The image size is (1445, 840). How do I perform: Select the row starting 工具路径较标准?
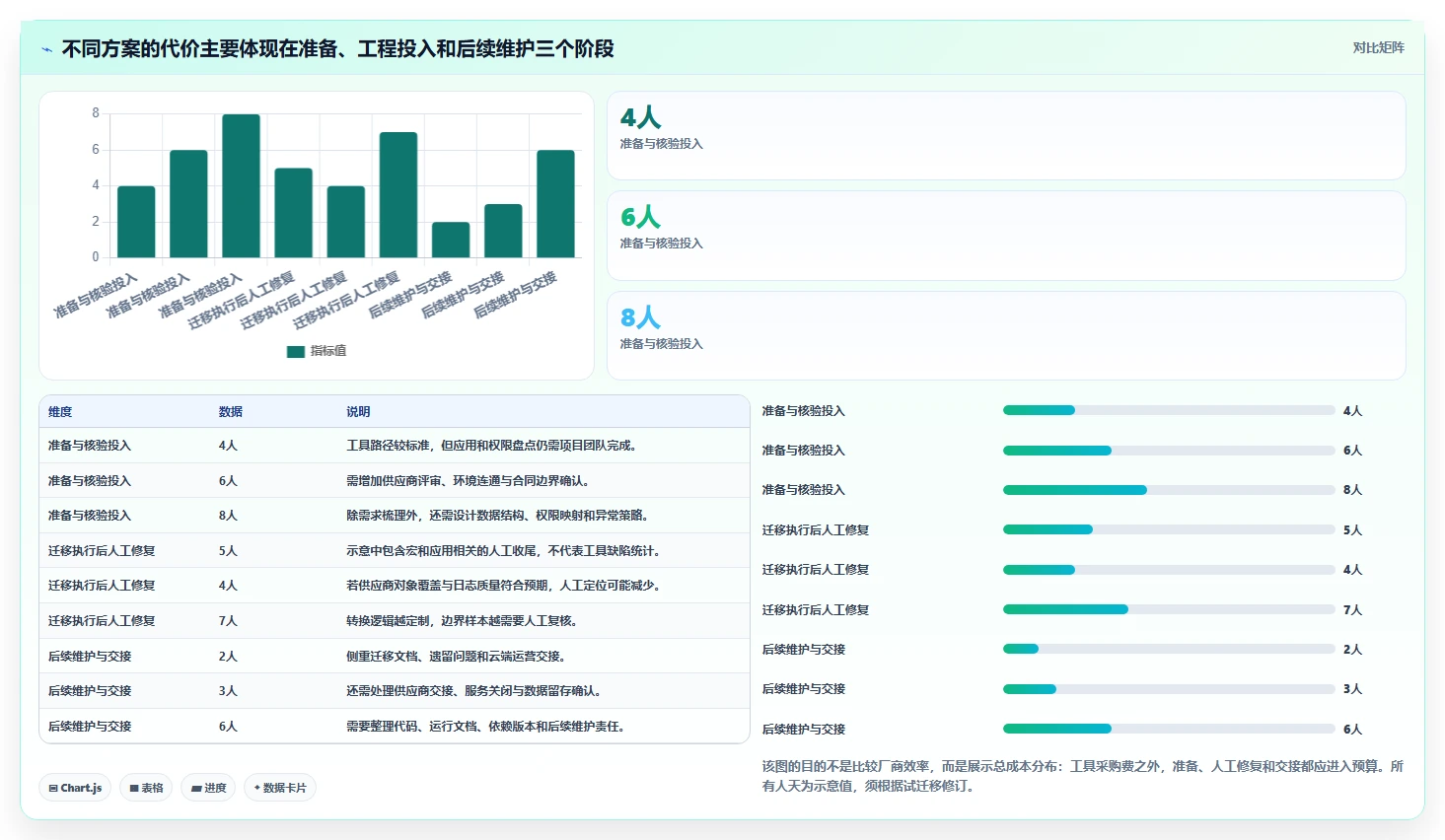click(395, 446)
